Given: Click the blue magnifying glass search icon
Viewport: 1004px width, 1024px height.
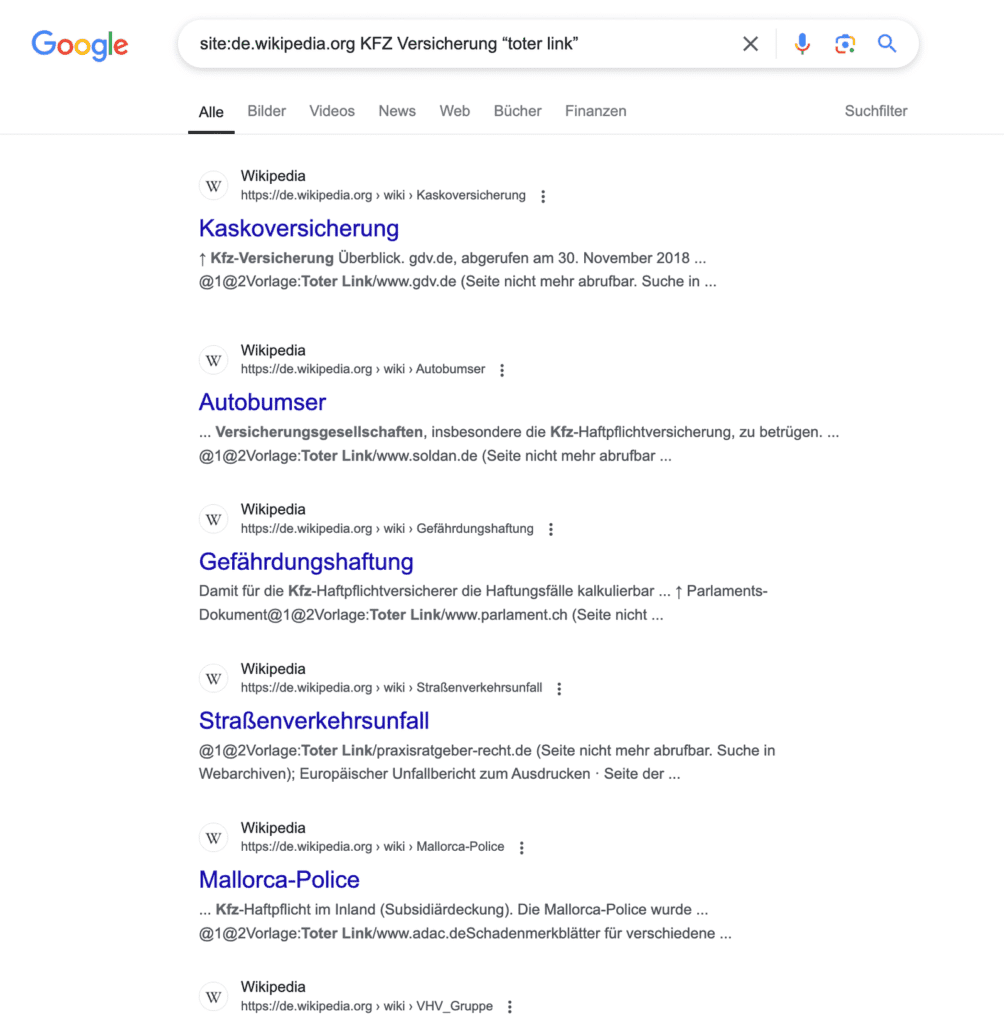Looking at the screenshot, I should click(887, 44).
